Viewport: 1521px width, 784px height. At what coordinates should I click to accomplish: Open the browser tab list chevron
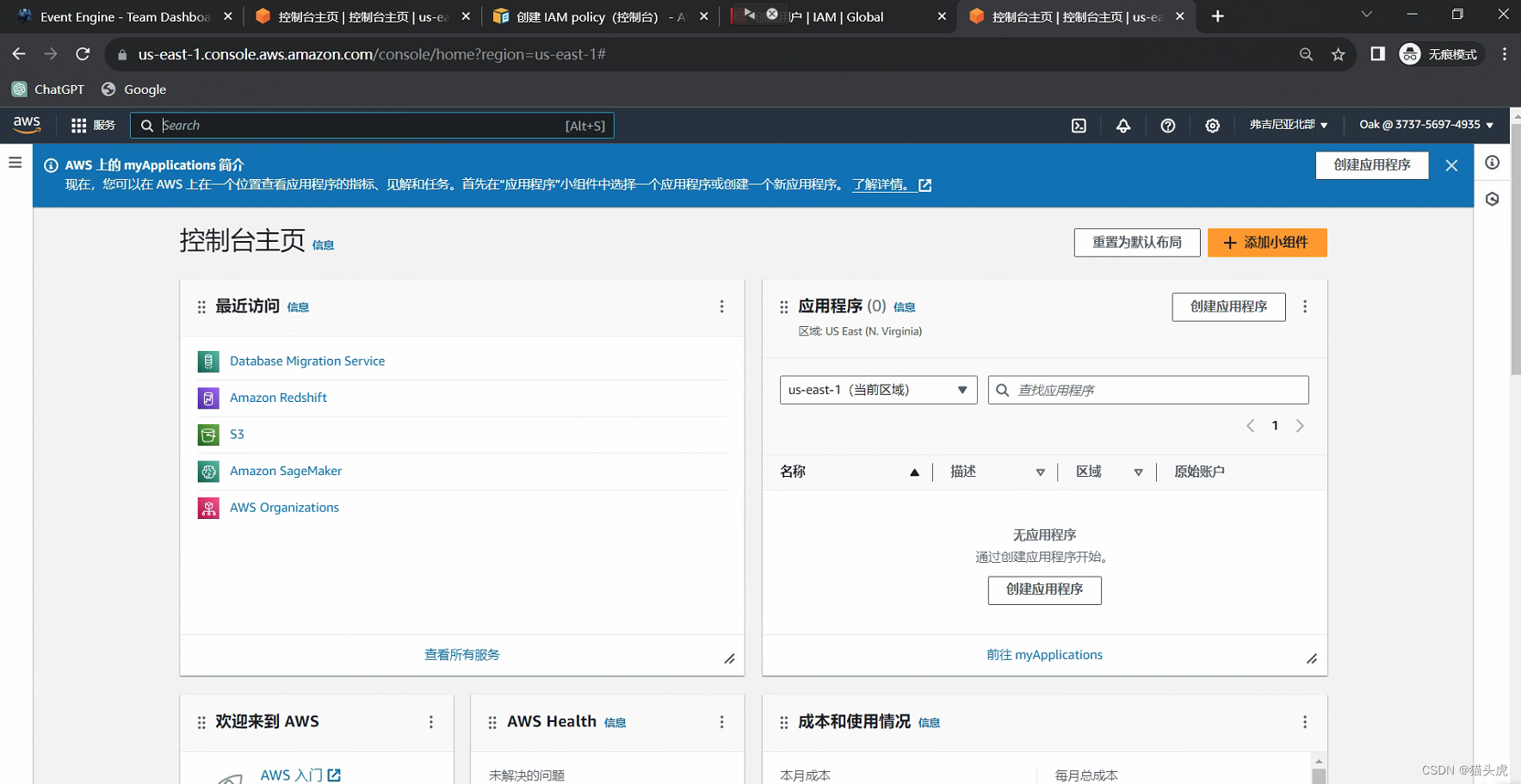click(x=1366, y=15)
